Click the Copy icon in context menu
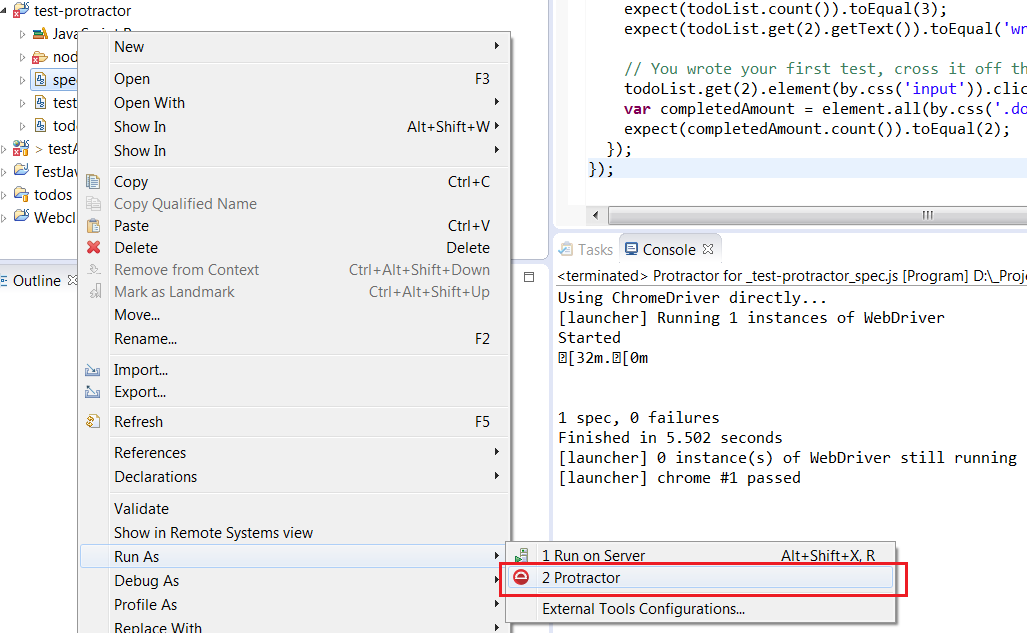The image size is (1027, 633). click(x=94, y=182)
